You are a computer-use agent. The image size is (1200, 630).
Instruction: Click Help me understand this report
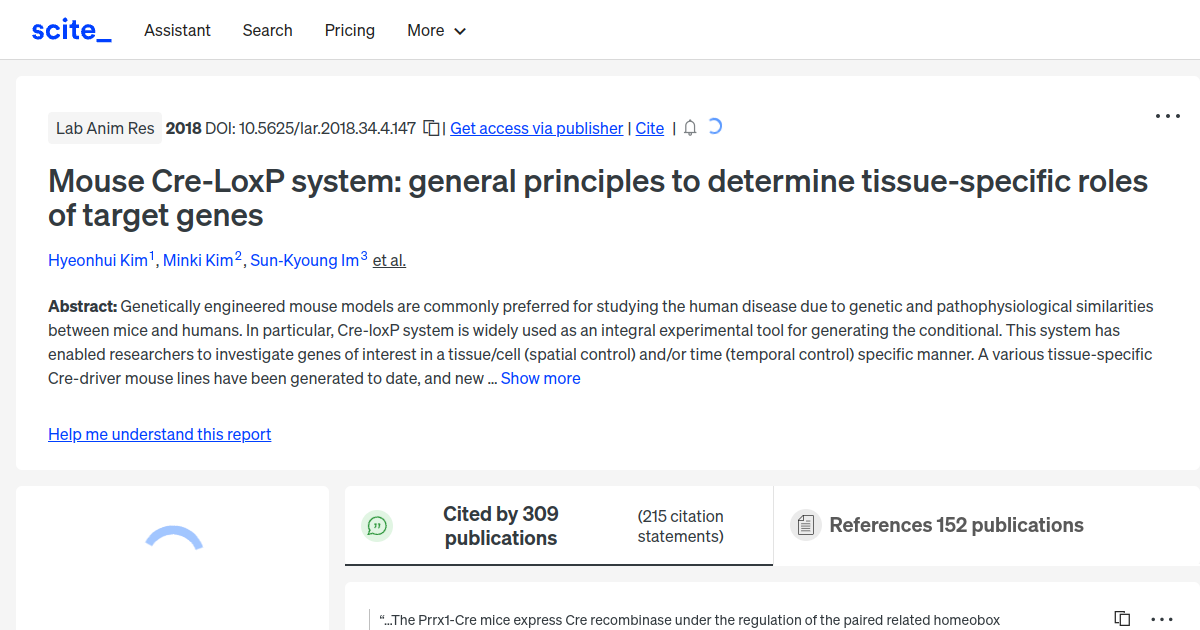pos(159,434)
